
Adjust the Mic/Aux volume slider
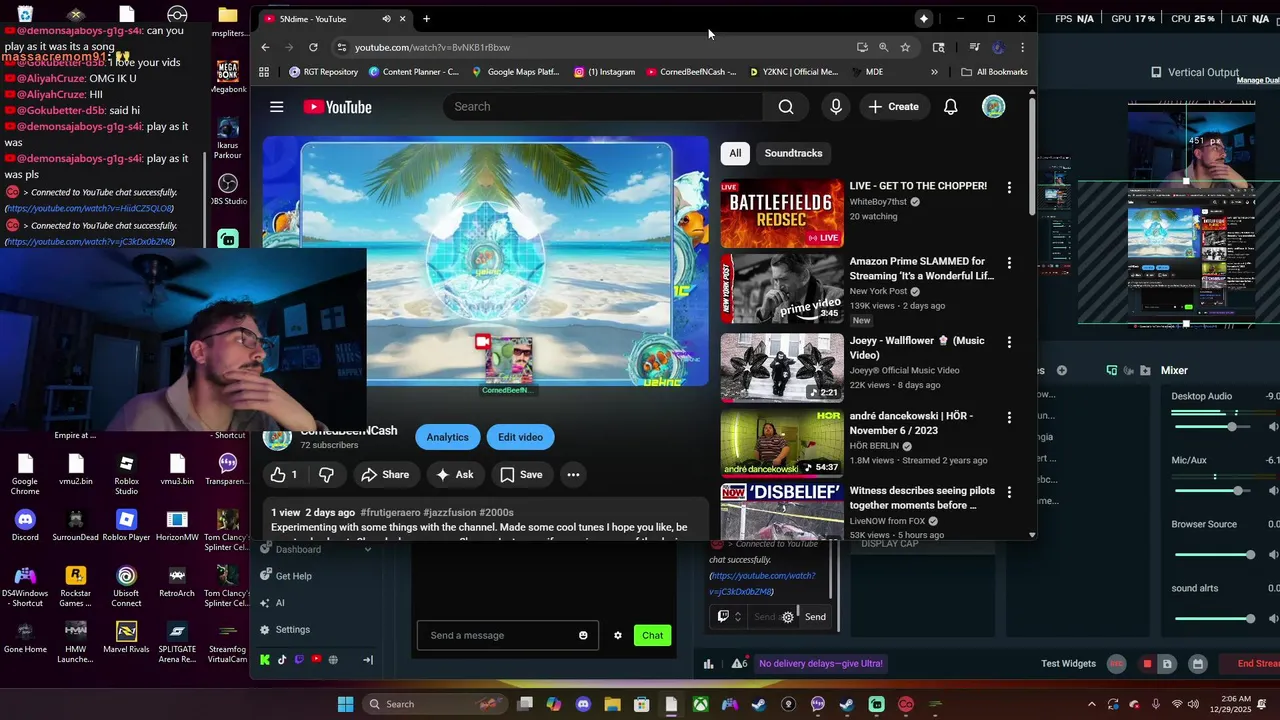pos(1215,491)
